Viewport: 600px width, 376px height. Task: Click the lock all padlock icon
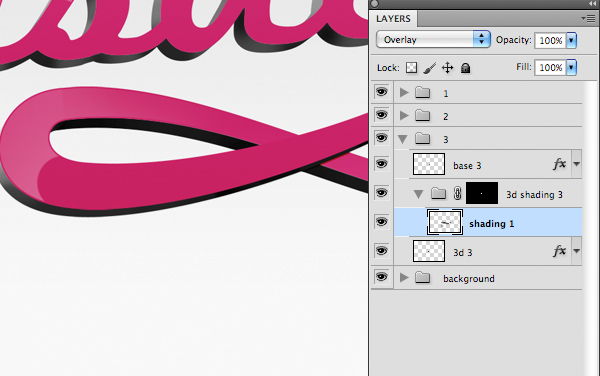465,68
